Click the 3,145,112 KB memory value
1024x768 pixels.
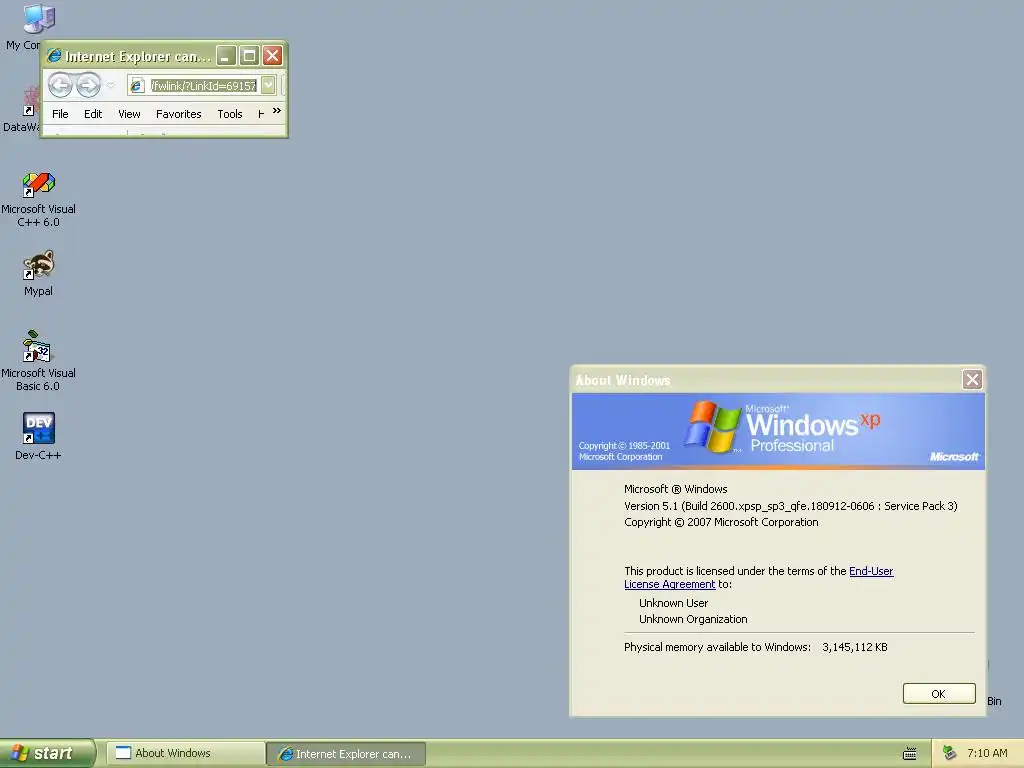(854, 647)
